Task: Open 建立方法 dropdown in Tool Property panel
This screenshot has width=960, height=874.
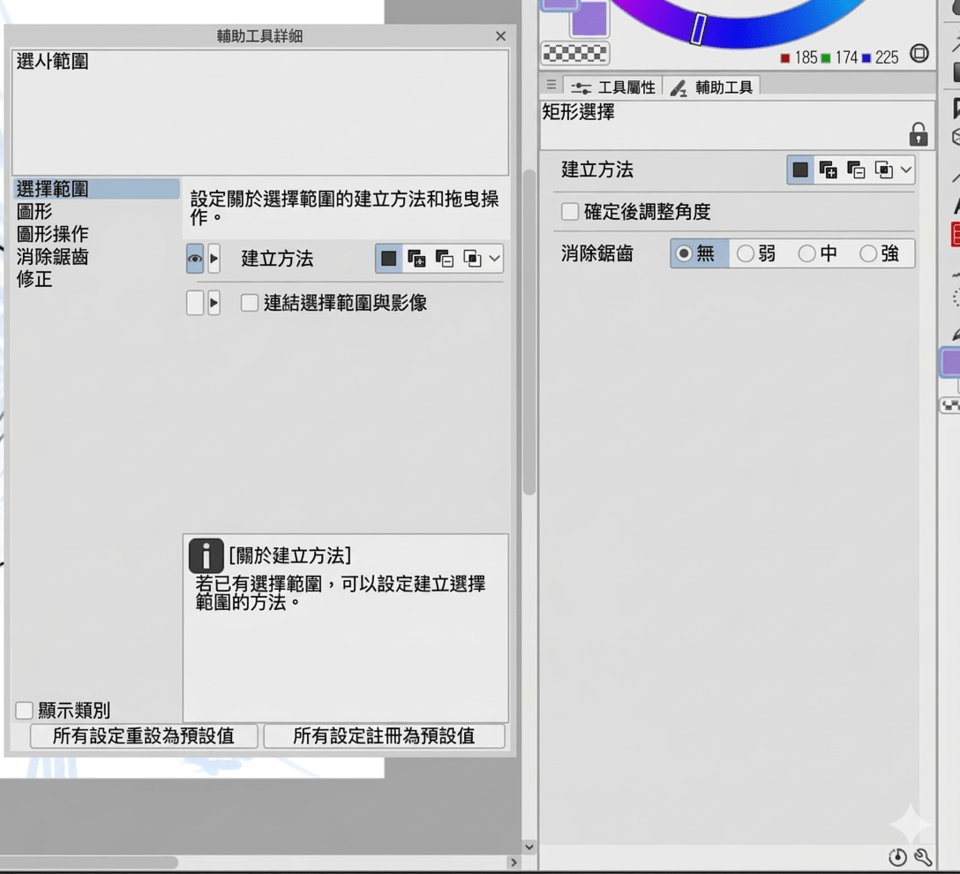Action: click(x=906, y=170)
